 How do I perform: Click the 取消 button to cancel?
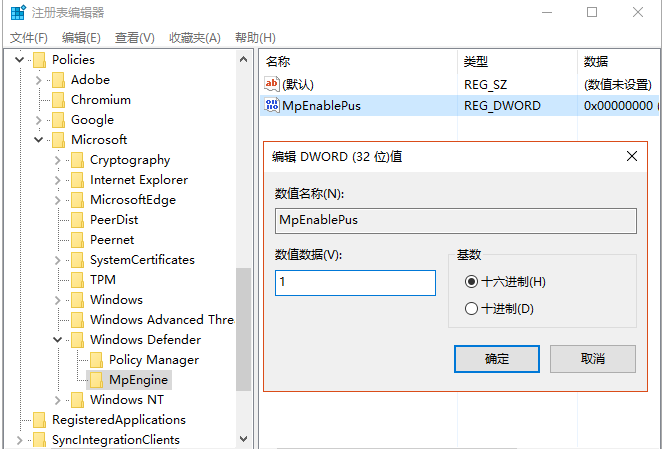pyautogui.click(x=592, y=359)
